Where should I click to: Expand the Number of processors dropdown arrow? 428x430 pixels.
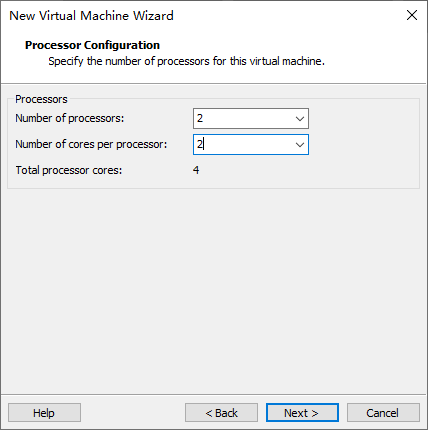[x=300, y=118]
